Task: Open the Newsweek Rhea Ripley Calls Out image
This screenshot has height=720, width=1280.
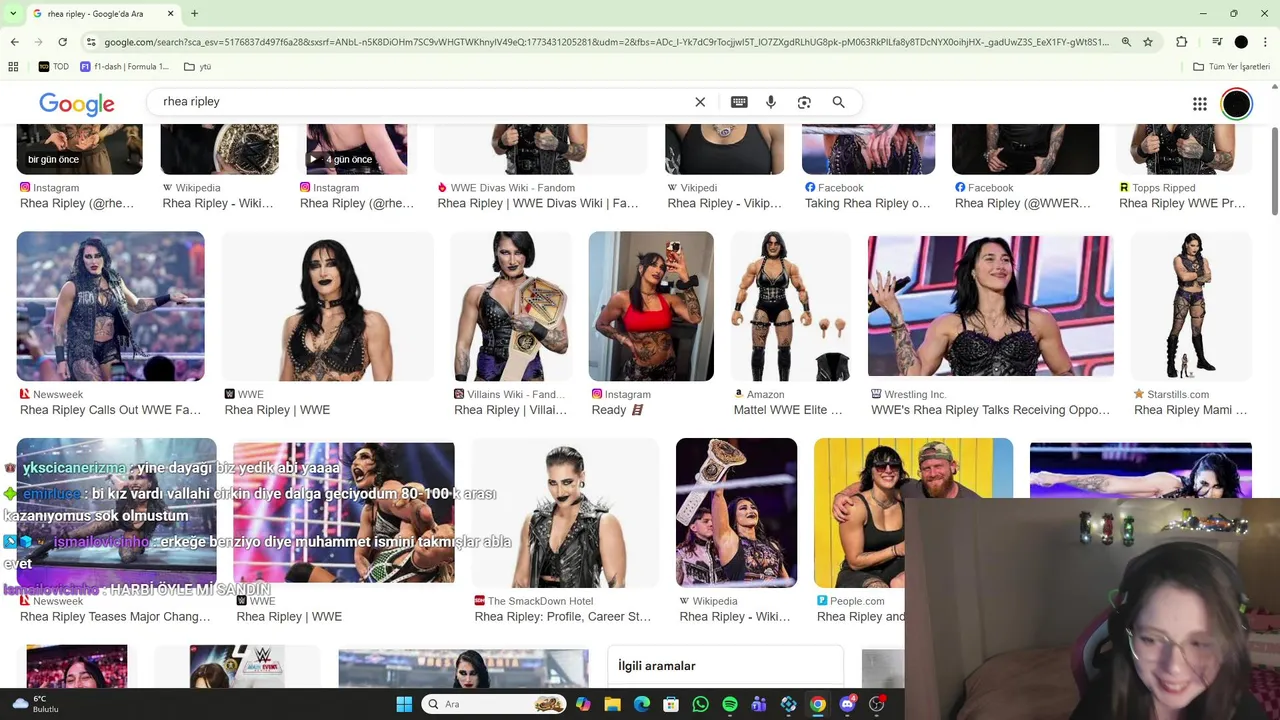Action: [111, 306]
